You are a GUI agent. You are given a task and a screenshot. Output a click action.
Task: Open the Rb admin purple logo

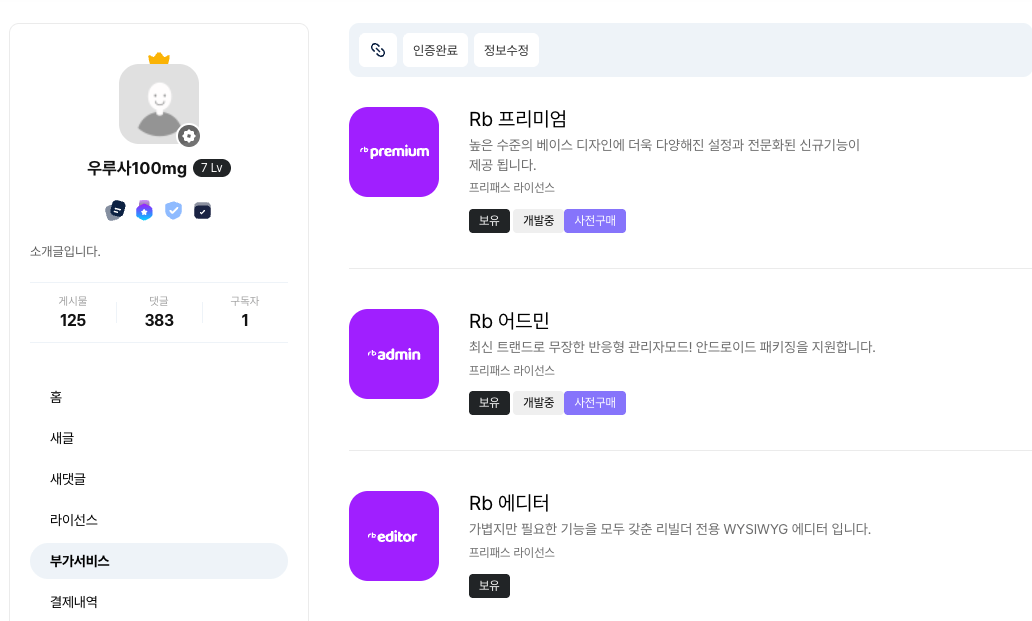coord(394,354)
